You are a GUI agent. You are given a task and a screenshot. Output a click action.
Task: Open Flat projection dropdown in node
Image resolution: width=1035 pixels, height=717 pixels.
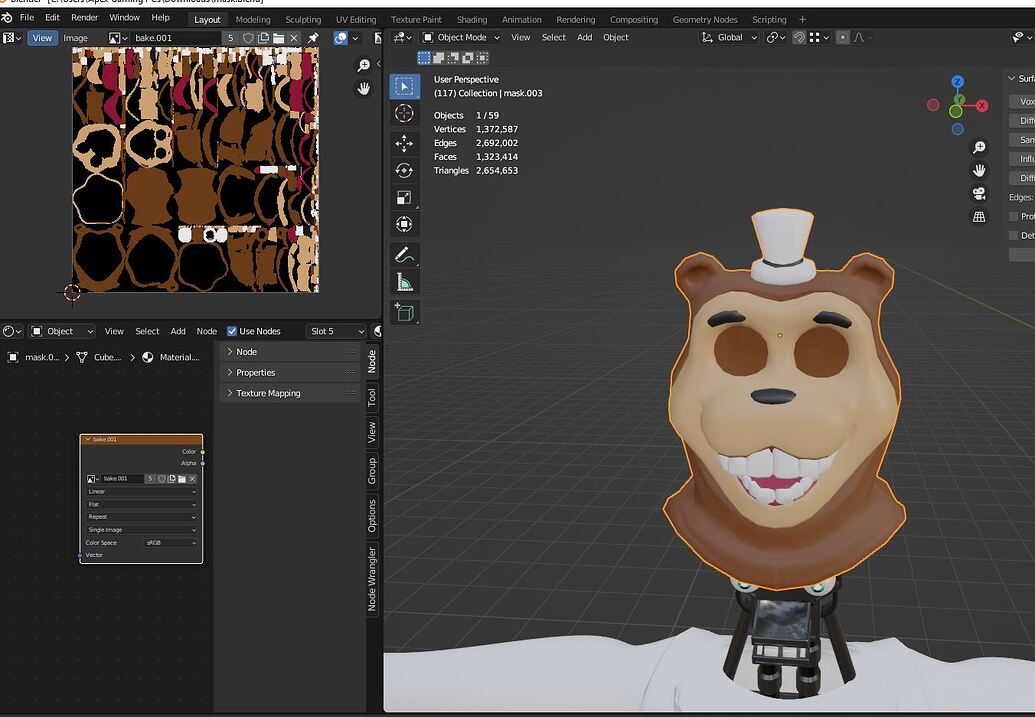pos(141,504)
